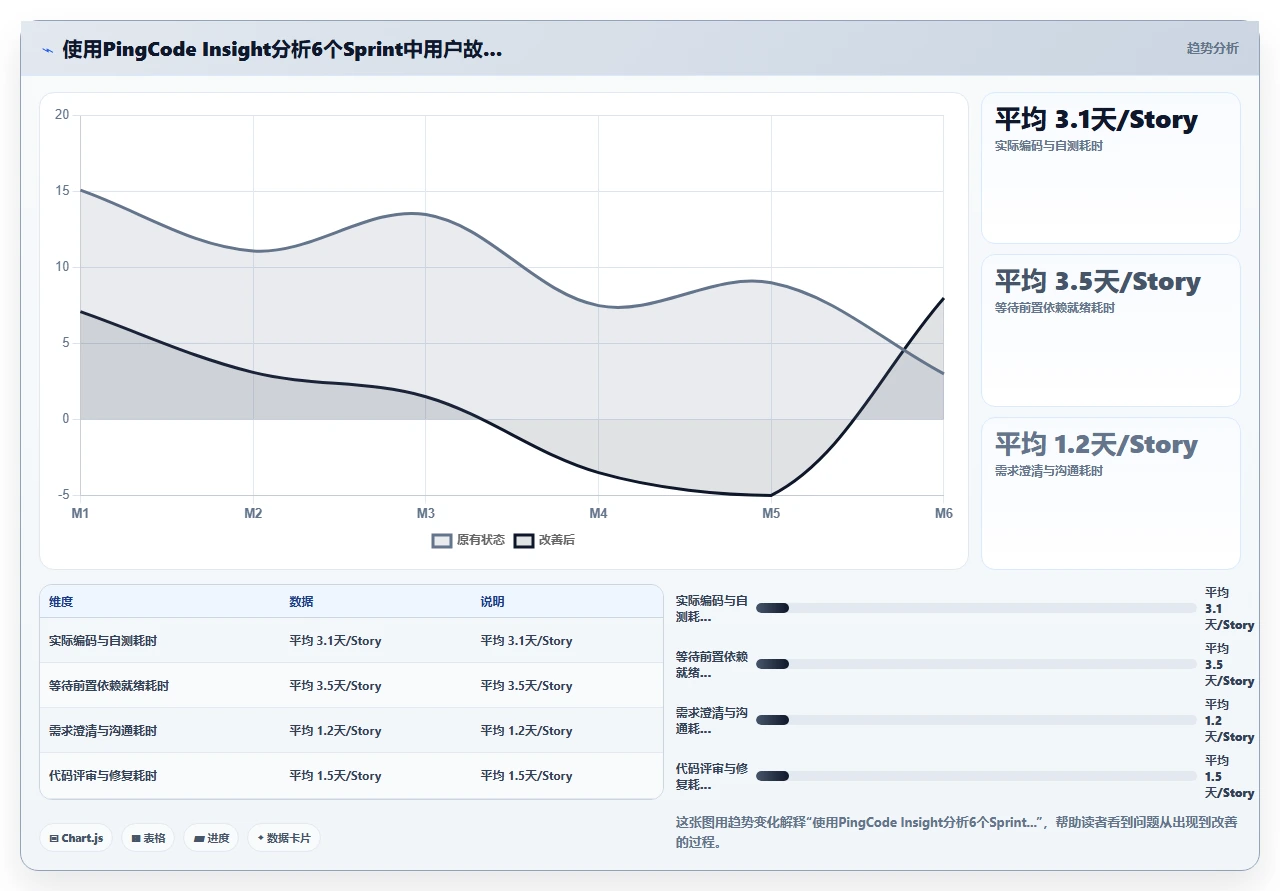This screenshot has width=1280, height=891.
Task: Select the 等待前置依赖就绪耗时 table row
Action: (351, 685)
